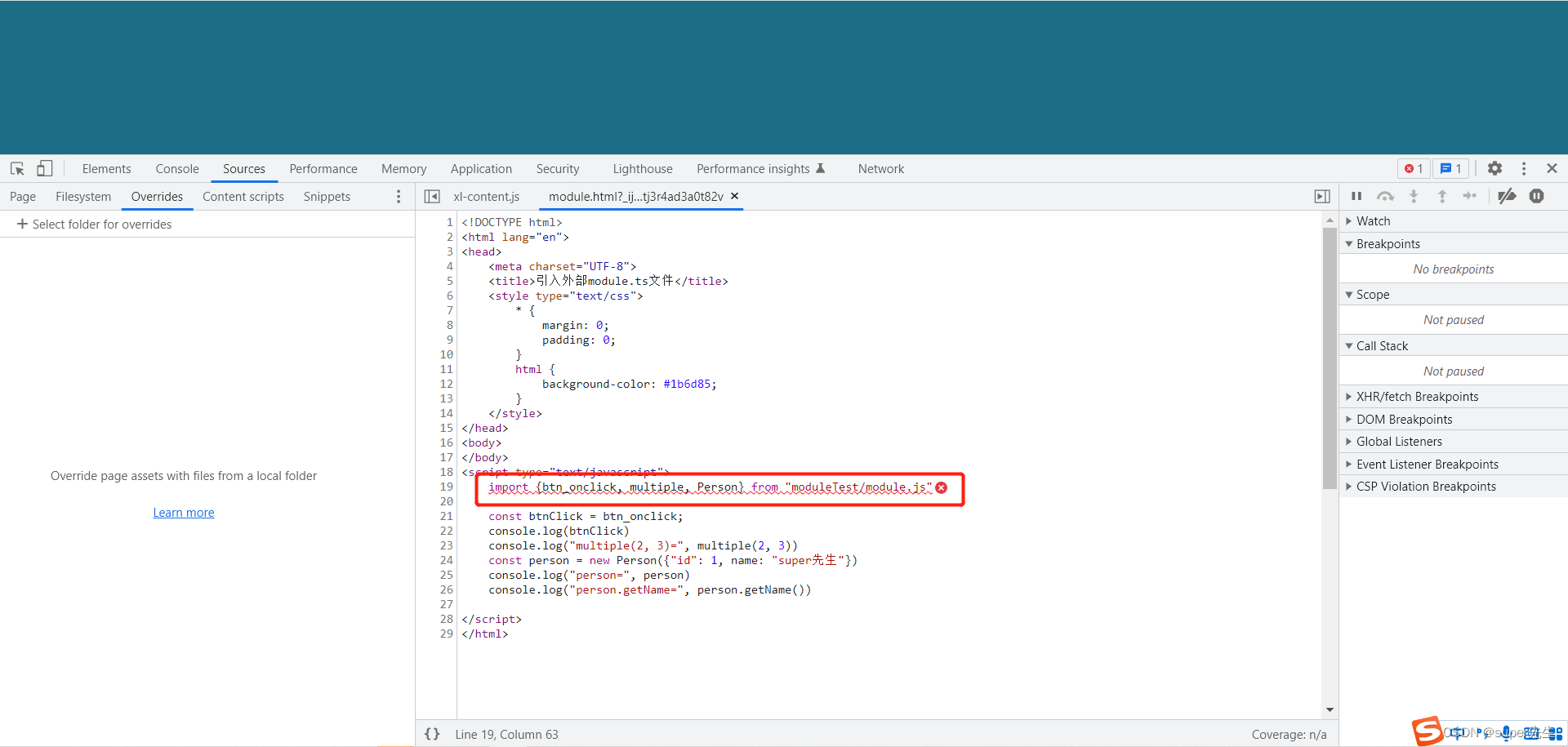Image resolution: width=1568 pixels, height=747 pixels.
Task: Hide the debugger sidebar icon
Action: click(1322, 196)
